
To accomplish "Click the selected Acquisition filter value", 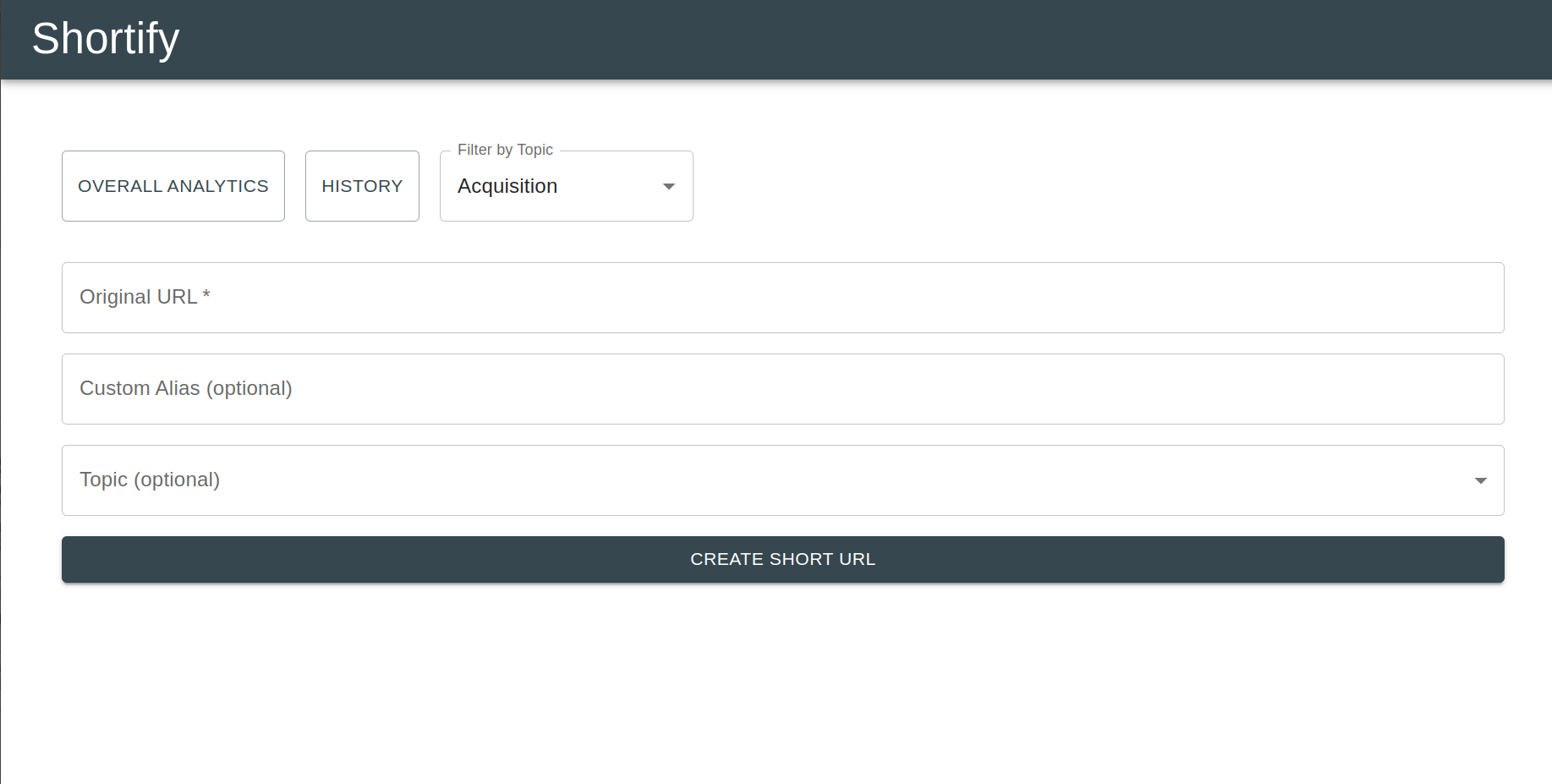I will tap(507, 186).
